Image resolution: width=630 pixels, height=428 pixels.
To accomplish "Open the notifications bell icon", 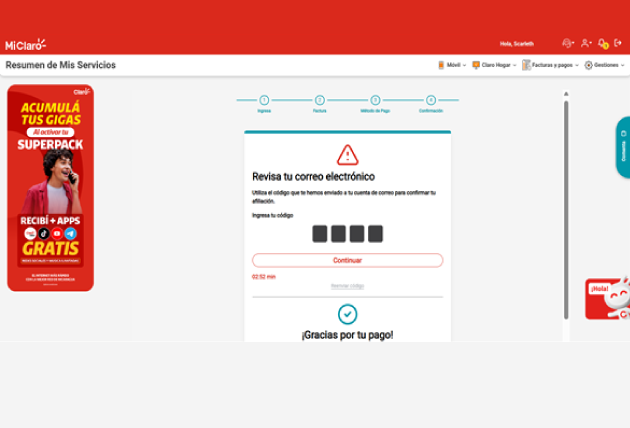I will point(603,43).
